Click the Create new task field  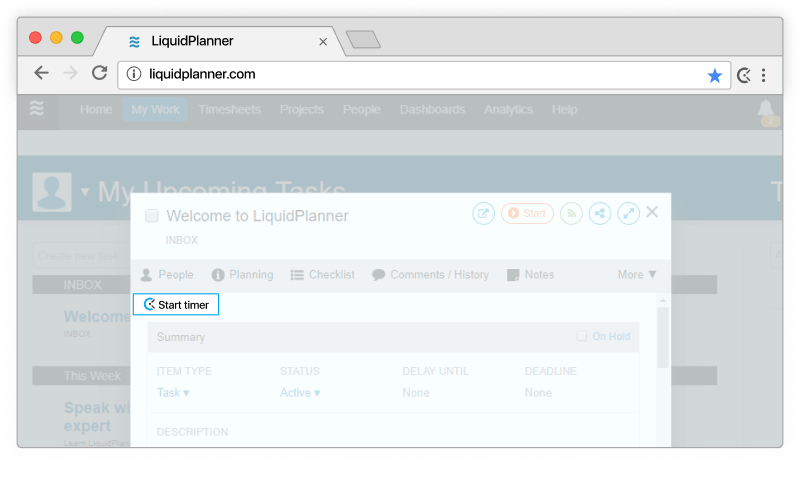pos(82,256)
